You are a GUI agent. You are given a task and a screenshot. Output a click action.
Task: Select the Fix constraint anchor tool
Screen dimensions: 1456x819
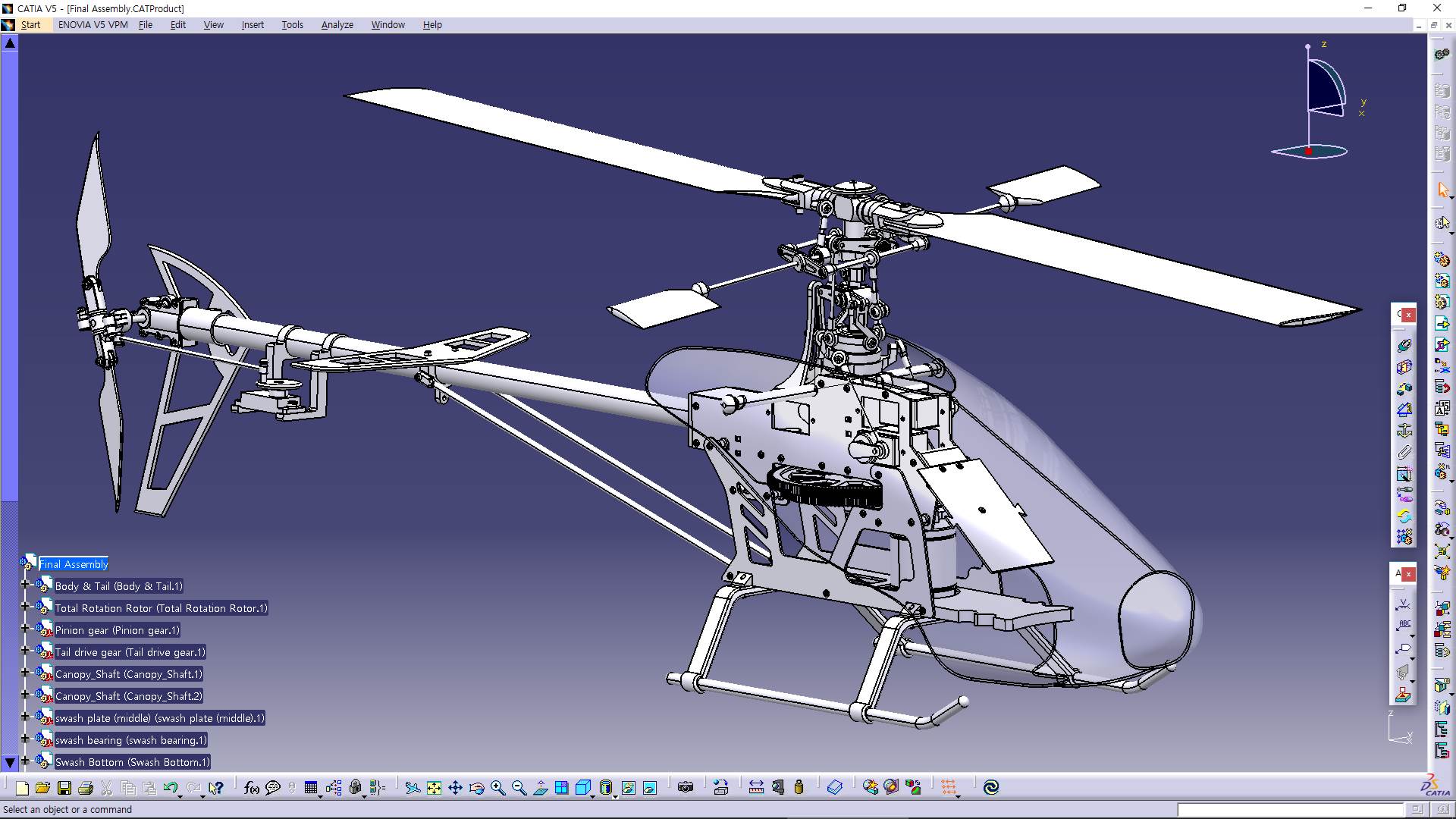1404,429
